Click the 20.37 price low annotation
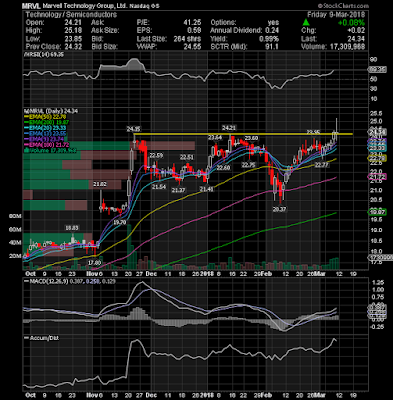 [x=279, y=209]
